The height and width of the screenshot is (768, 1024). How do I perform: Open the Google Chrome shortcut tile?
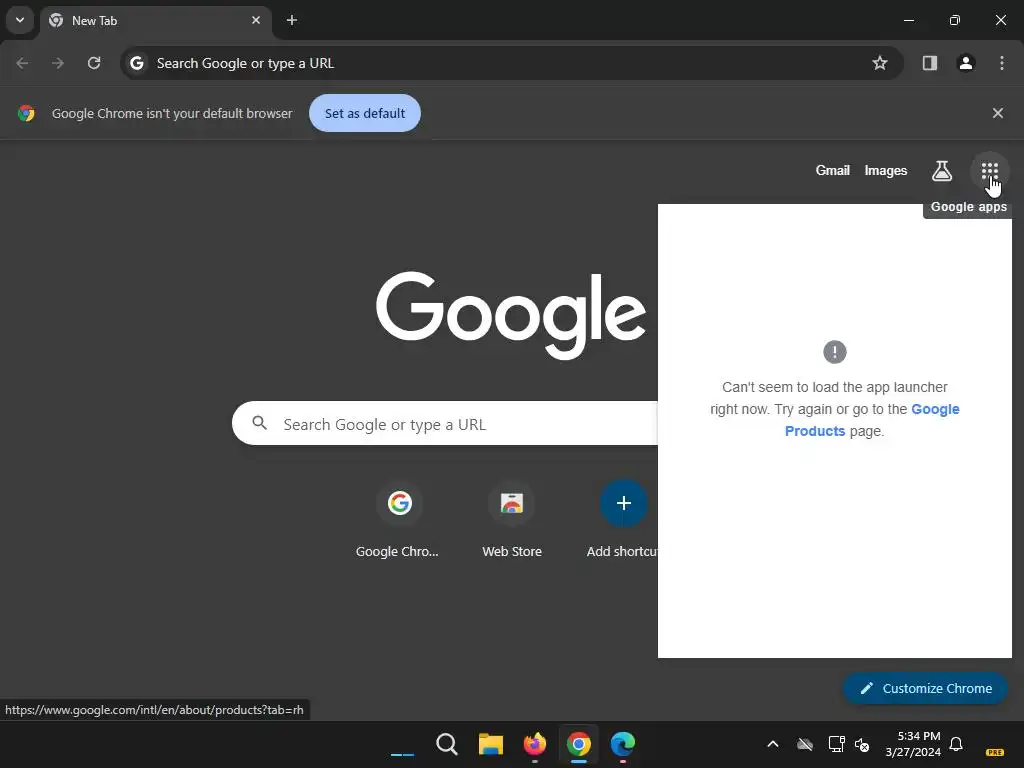point(399,519)
